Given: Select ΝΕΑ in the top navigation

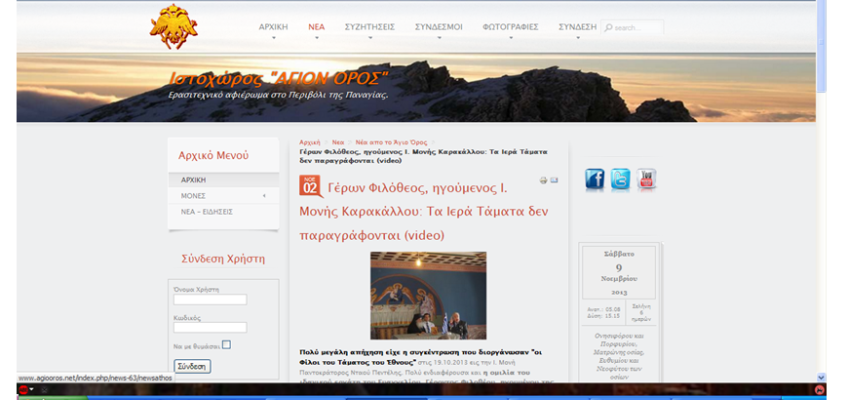Looking at the screenshot, I should (317, 27).
